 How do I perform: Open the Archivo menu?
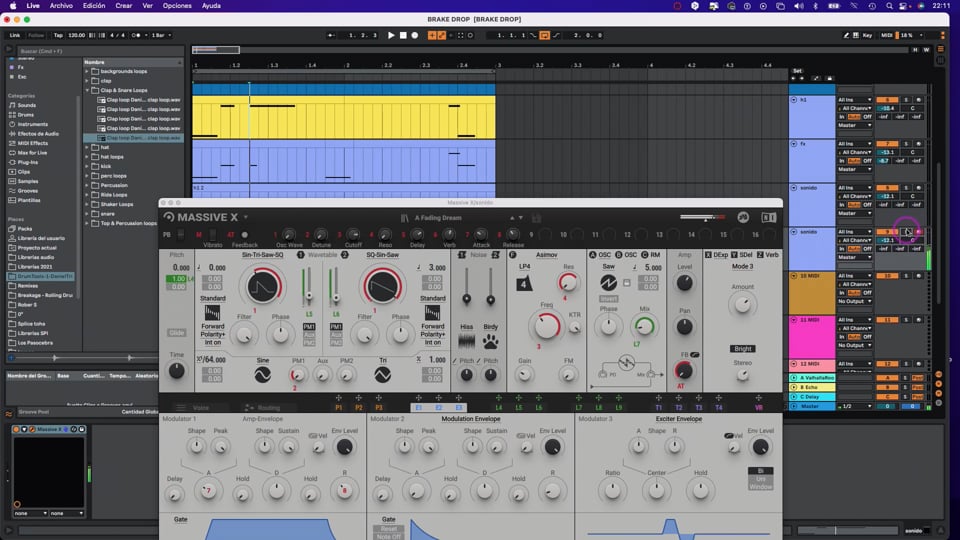pyautogui.click(x=61, y=6)
